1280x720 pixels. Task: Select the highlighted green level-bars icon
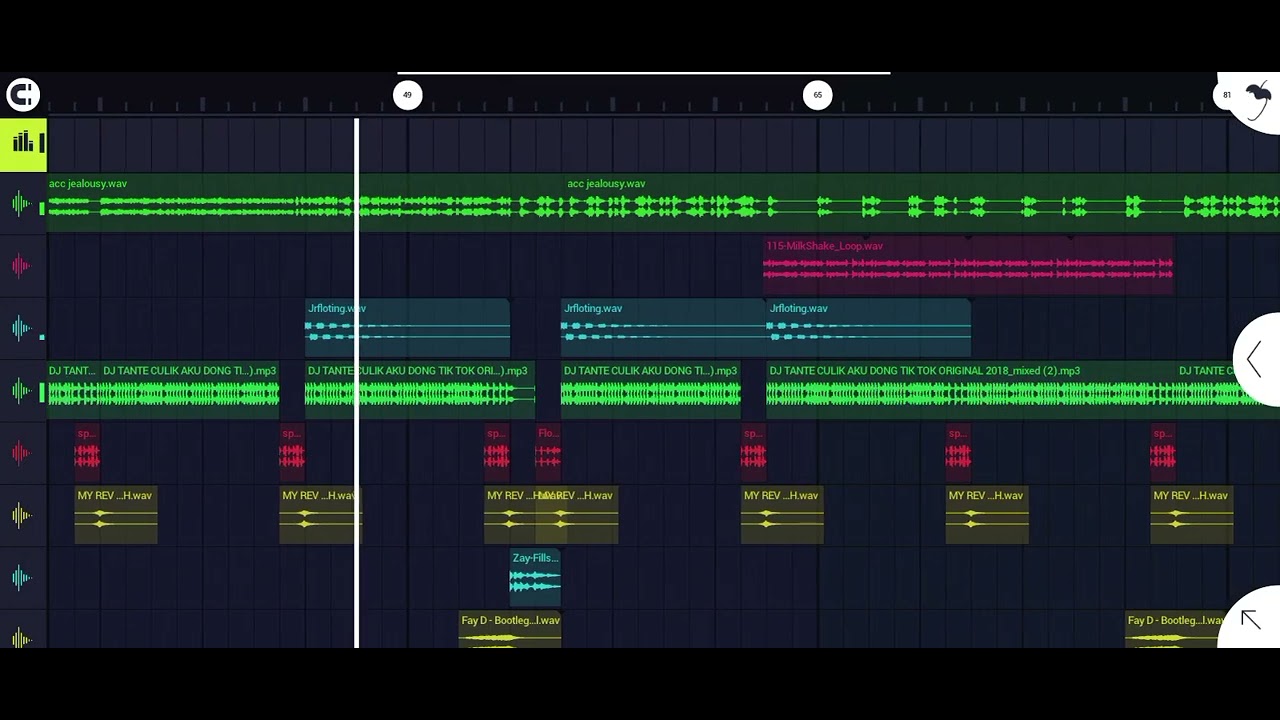23,144
